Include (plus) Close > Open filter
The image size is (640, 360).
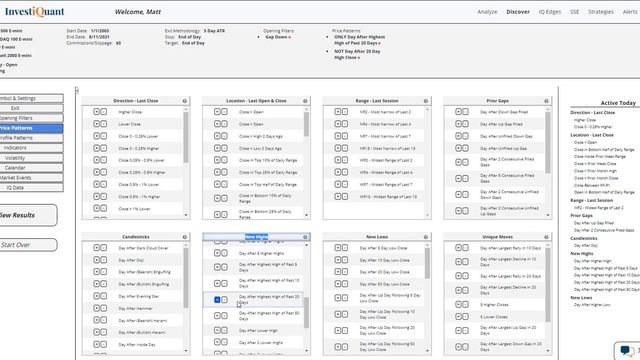(217, 111)
